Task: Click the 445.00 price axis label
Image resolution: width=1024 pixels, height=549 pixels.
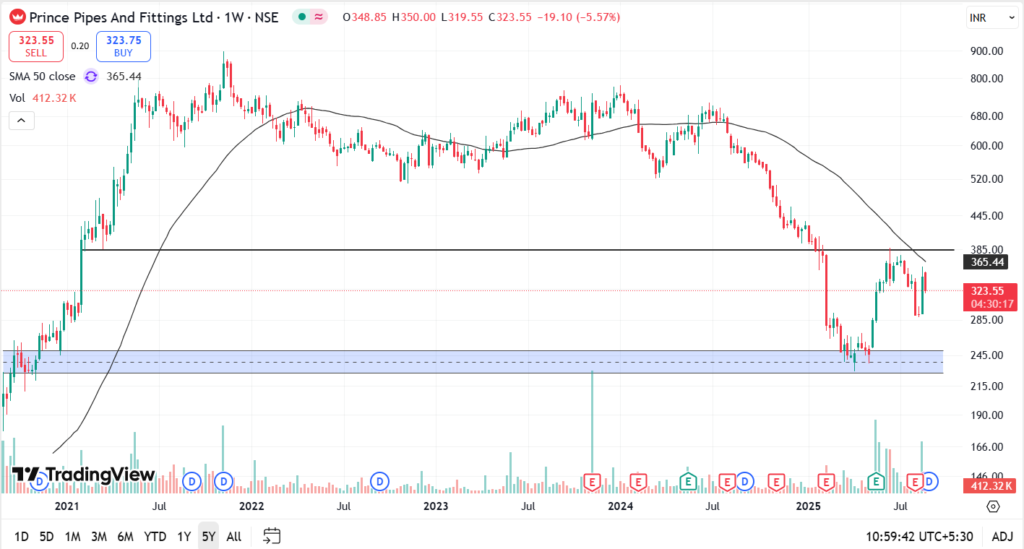Action: tap(986, 215)
